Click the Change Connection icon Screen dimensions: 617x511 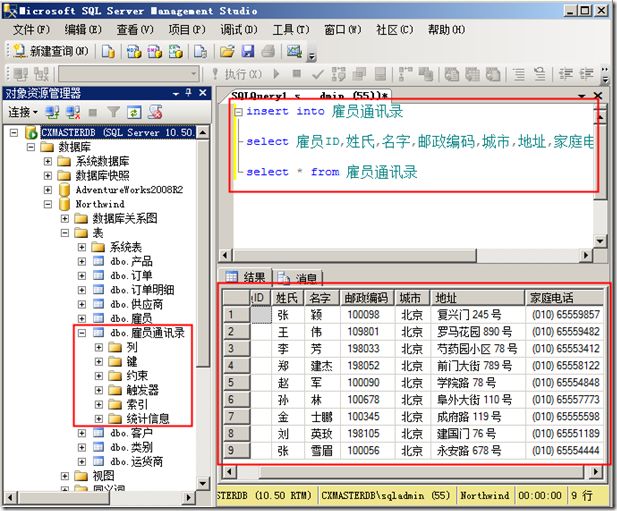click(x=41, y=74)
